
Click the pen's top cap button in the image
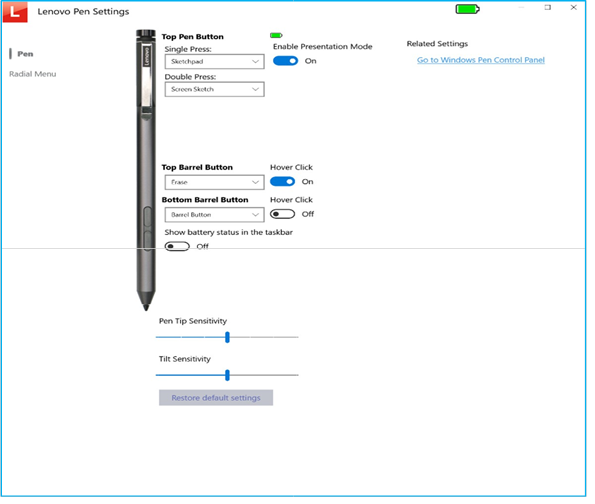146,34
